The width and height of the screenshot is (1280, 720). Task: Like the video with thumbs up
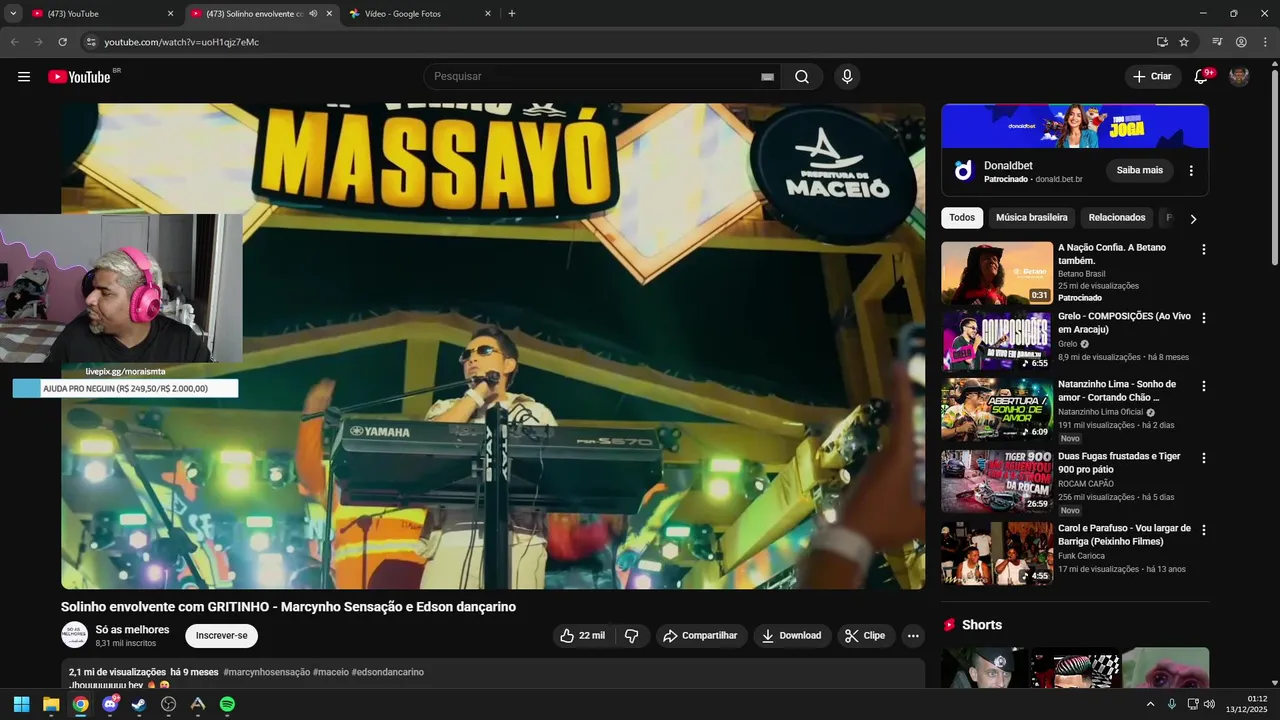(x=582, y=636)
